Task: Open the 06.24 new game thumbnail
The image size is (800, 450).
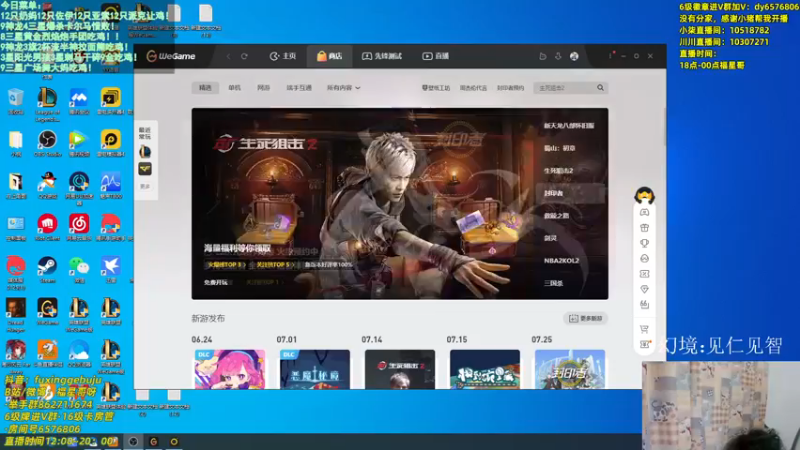Action: [x=230, y=369]
